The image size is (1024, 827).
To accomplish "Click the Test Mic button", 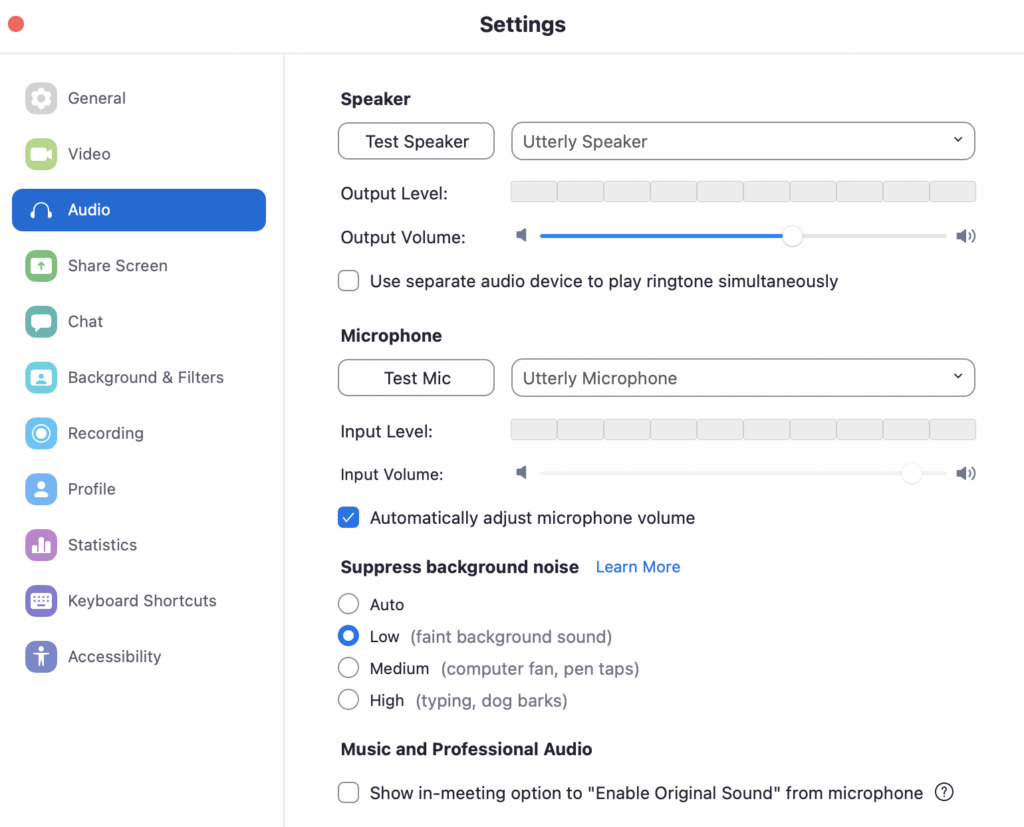I will [x=416, y=378].
